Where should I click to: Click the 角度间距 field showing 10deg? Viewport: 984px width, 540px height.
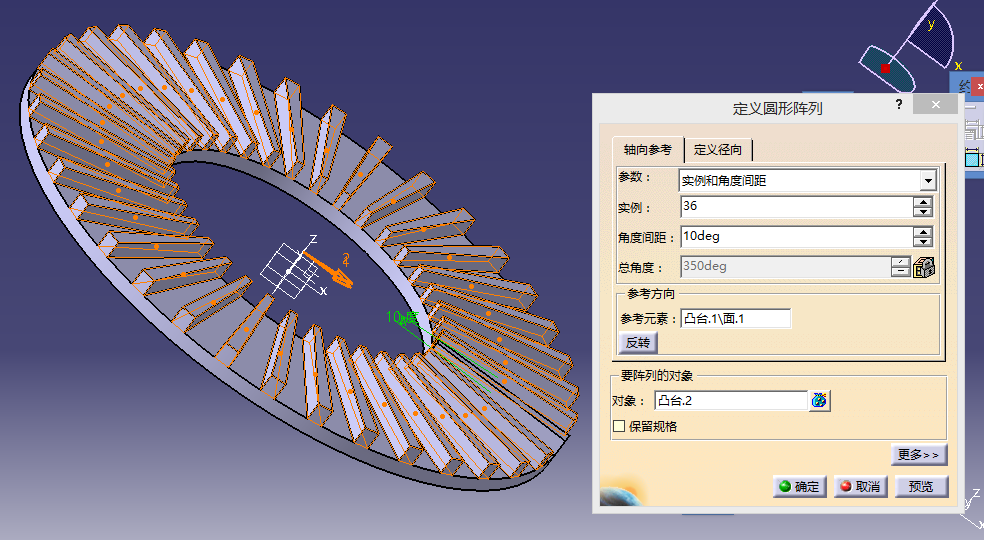point(794,237)
